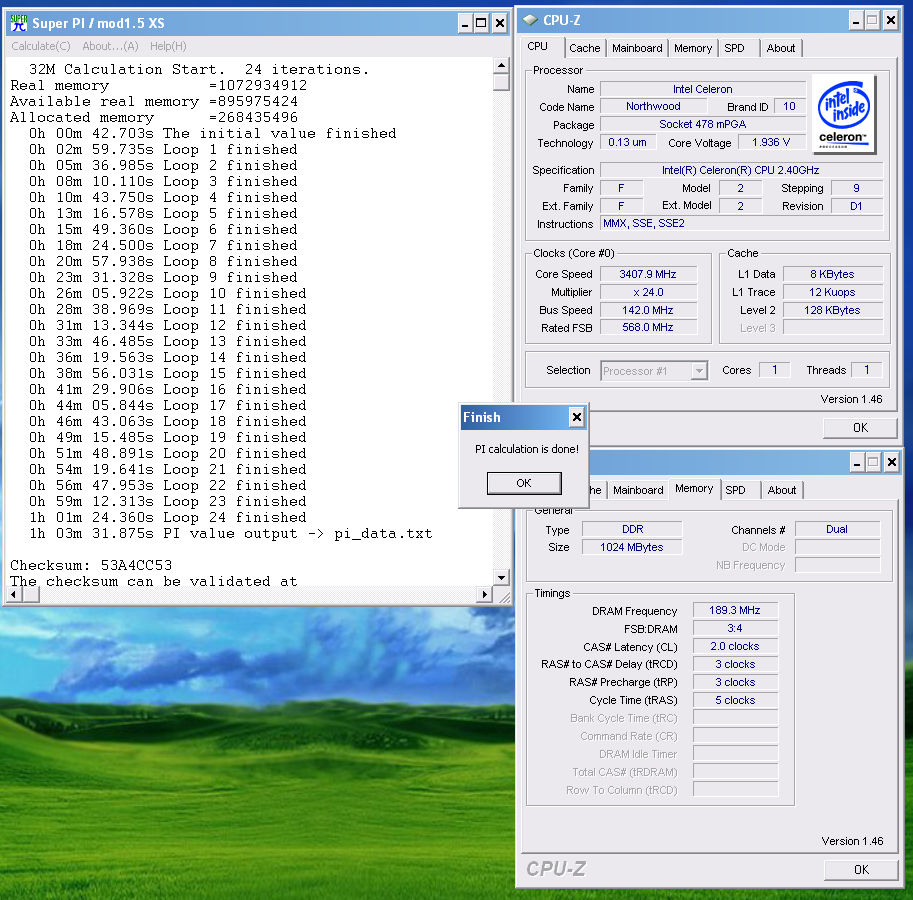Close the Finish dialog with X
Image resolution: width=913 pixels, height=900 pixels.
click(x=576, y=417)
